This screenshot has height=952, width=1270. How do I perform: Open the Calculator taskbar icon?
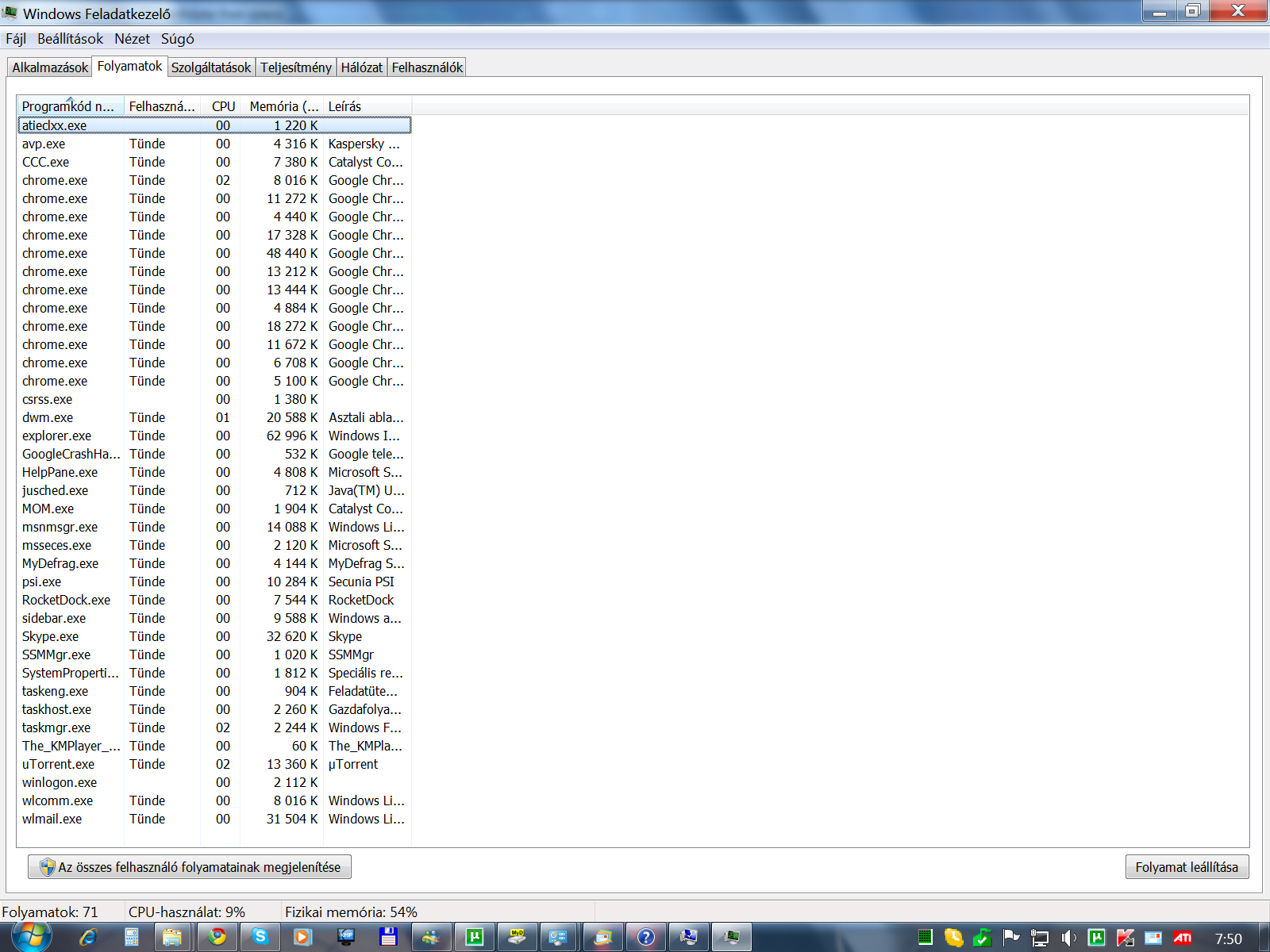click(132, 937)
